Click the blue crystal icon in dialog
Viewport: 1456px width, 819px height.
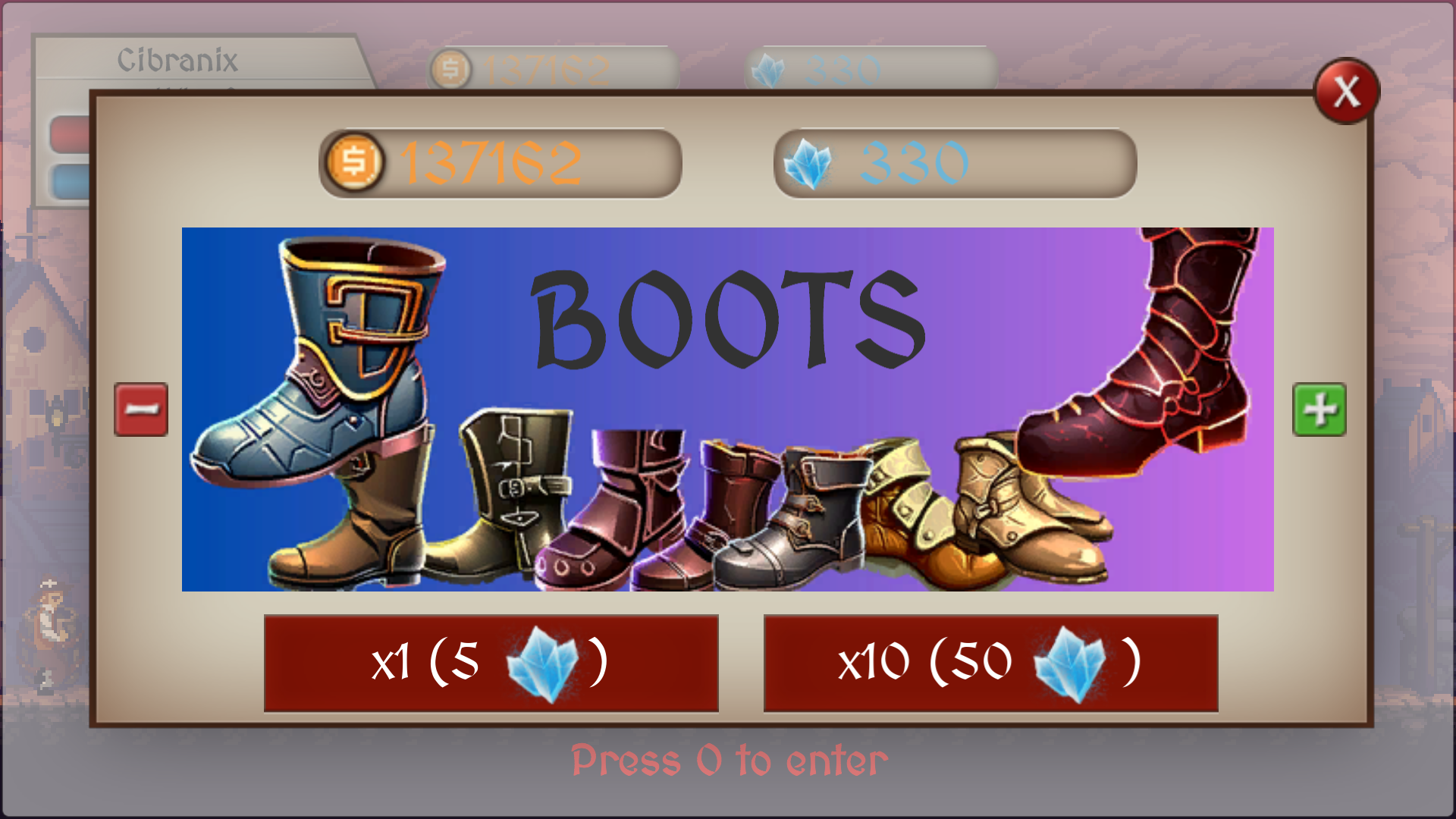(x=808, y=164)
